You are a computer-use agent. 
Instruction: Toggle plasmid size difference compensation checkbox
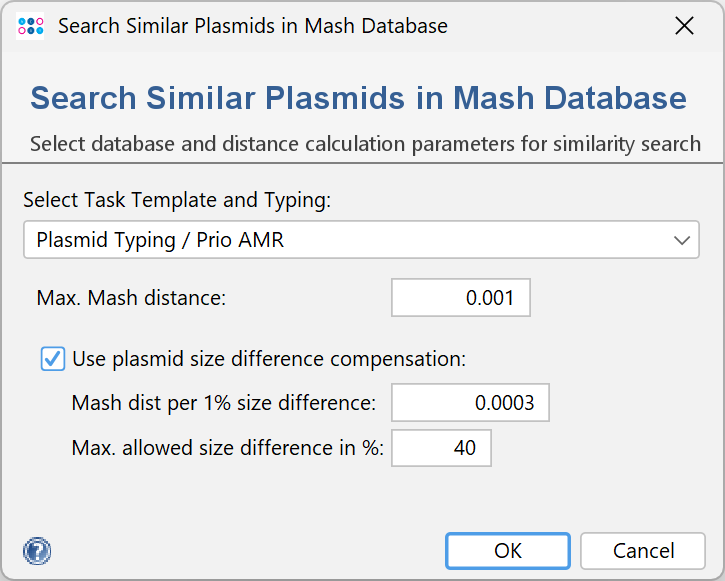[53, 359]
